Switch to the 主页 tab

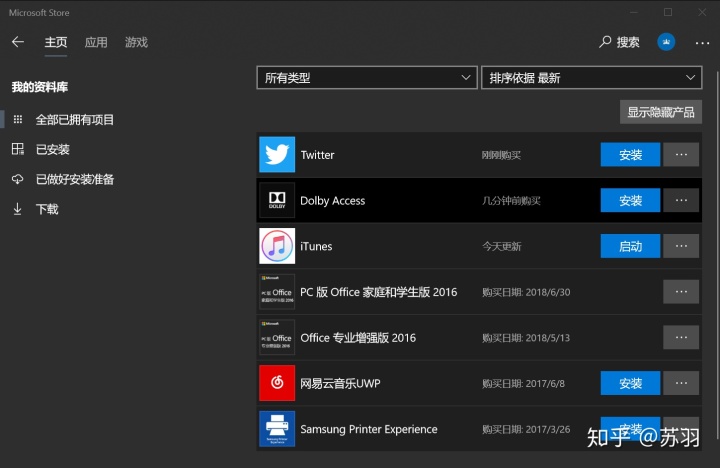click(x=56, y=42)
